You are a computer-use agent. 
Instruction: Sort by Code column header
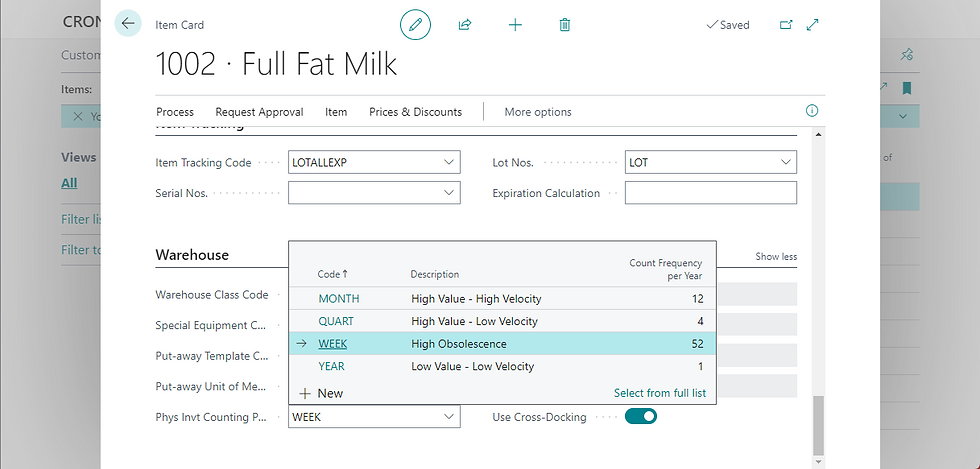point(332,274)
